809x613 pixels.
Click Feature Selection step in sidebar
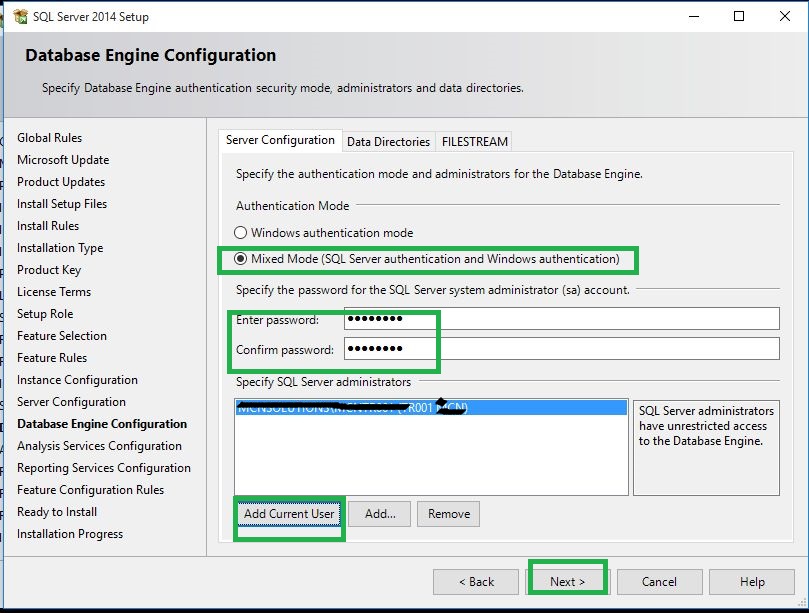coord(62,336)
